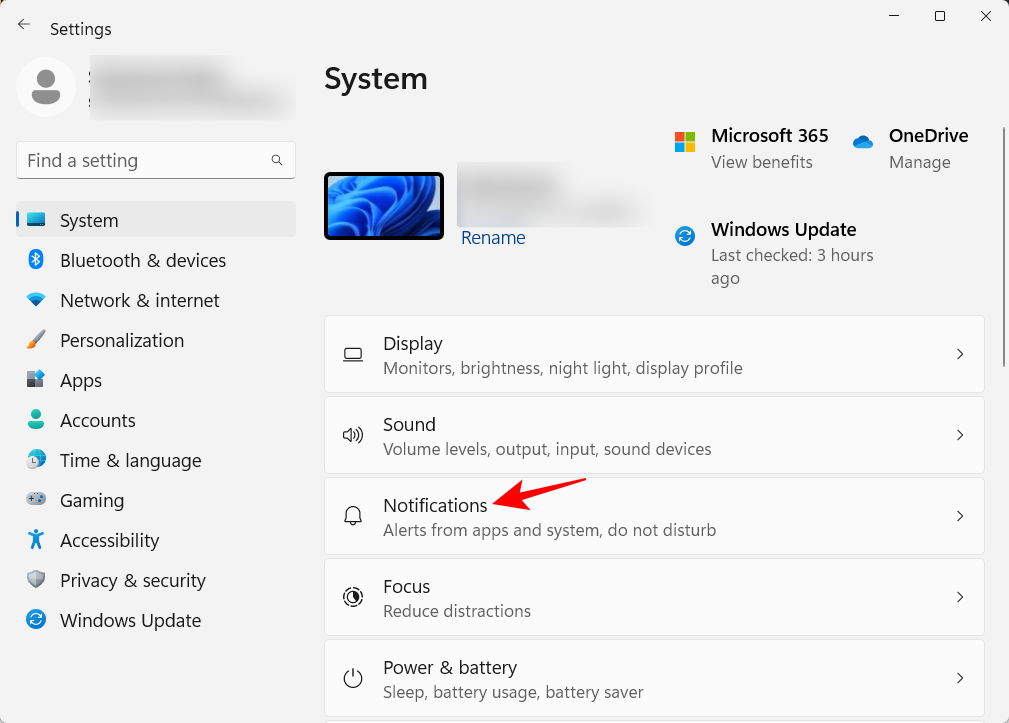The height and width of the screenshot is (723, 1009).
Task: Click the Privacy & security shield icon
Action: coord(36,580)
